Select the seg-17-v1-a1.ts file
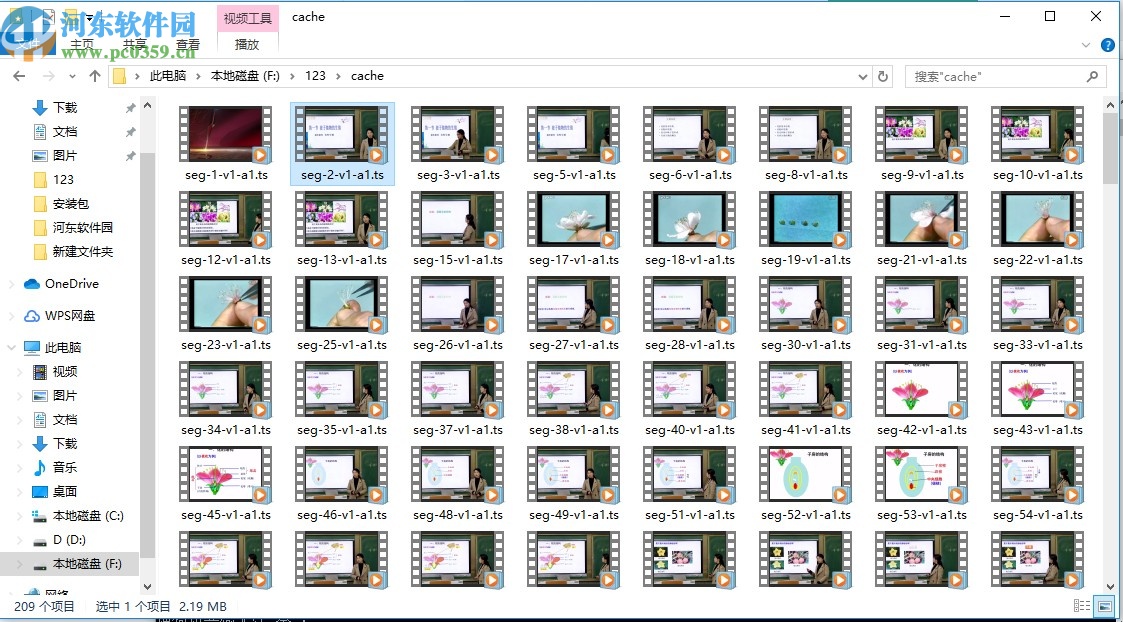 click(574, 229)
